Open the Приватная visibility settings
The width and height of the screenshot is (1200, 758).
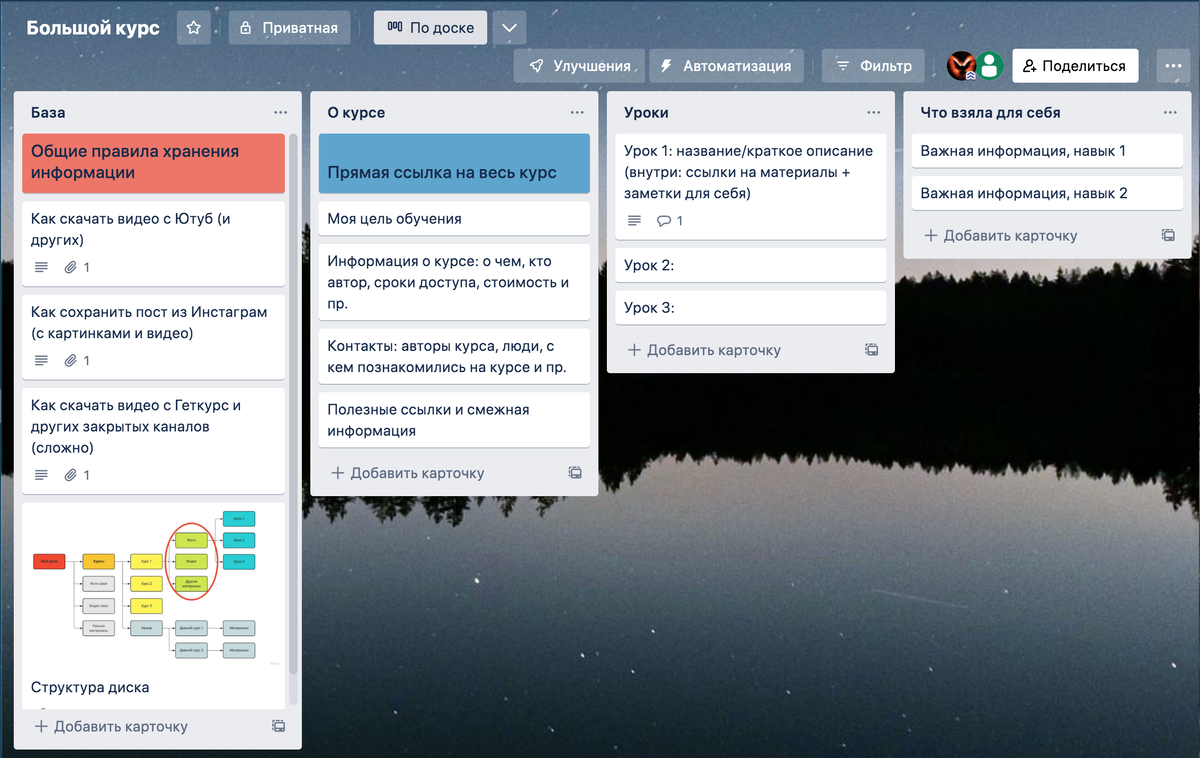289,28
